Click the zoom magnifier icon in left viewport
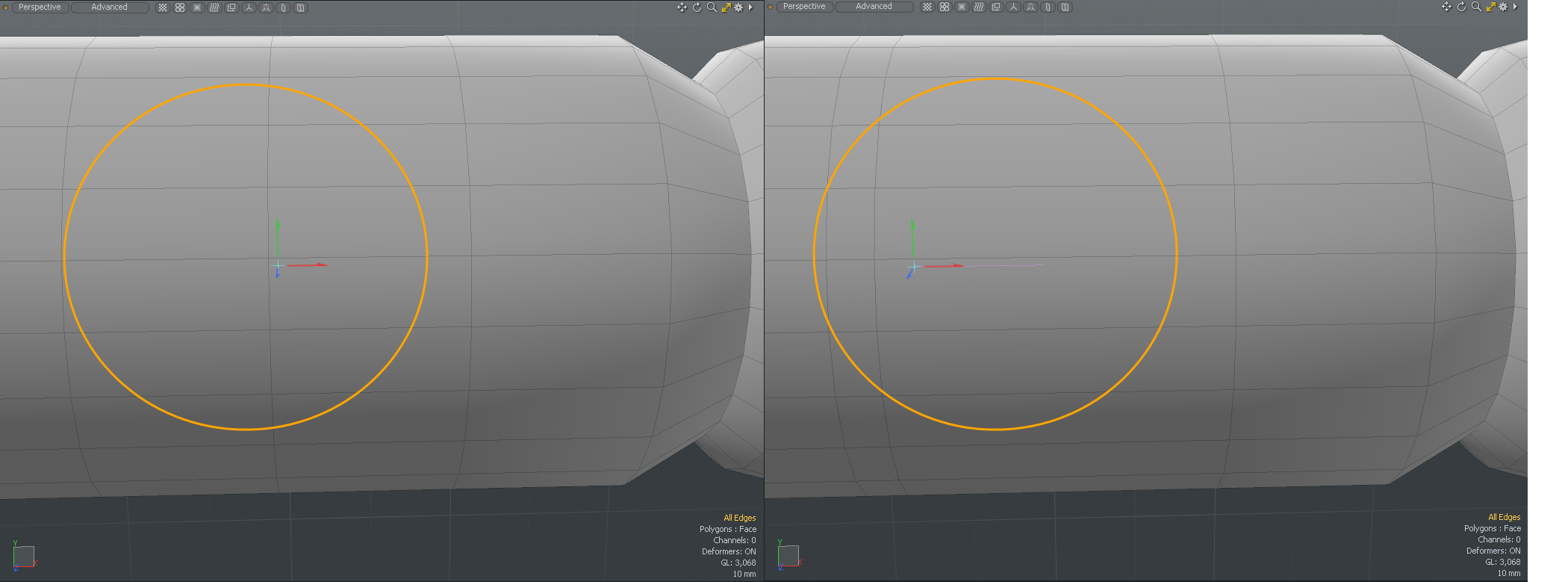The width and height of the screenshot is (1568, 582). [x=712, y=7]
